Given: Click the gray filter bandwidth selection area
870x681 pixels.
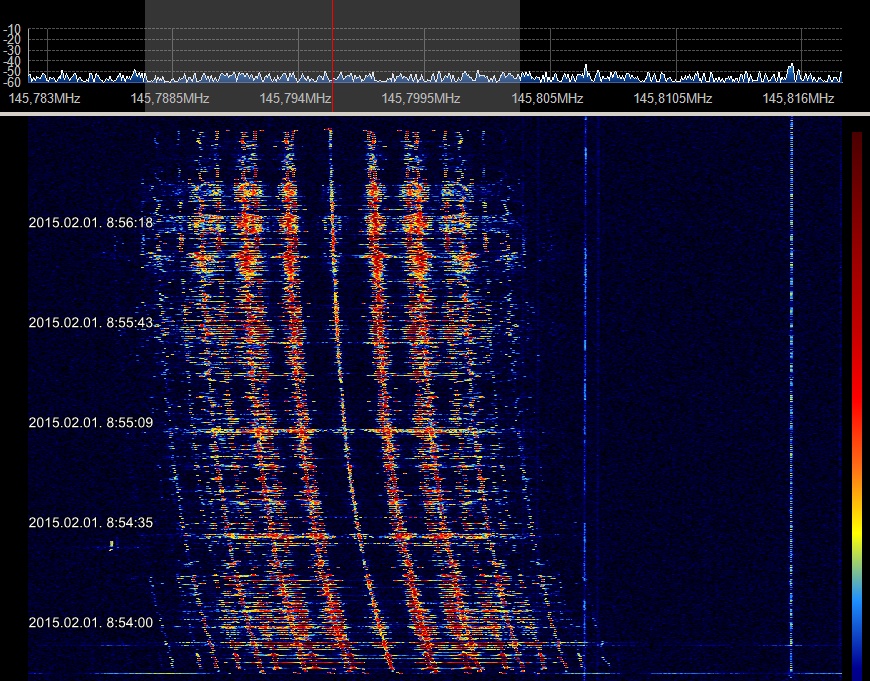Looking at the screenshot, I should (x=332, y=56).
